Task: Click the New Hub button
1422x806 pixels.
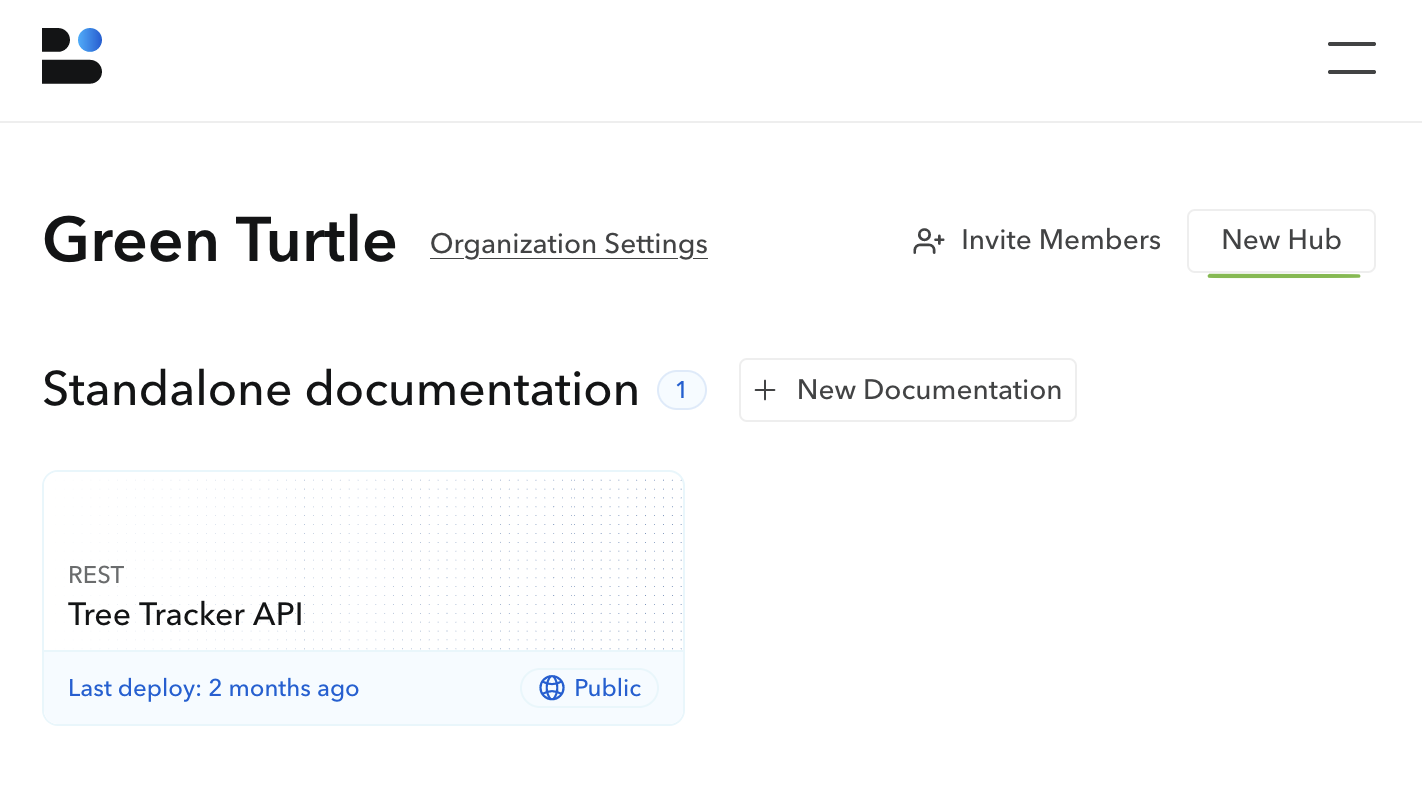Action: click(1281, 240)
